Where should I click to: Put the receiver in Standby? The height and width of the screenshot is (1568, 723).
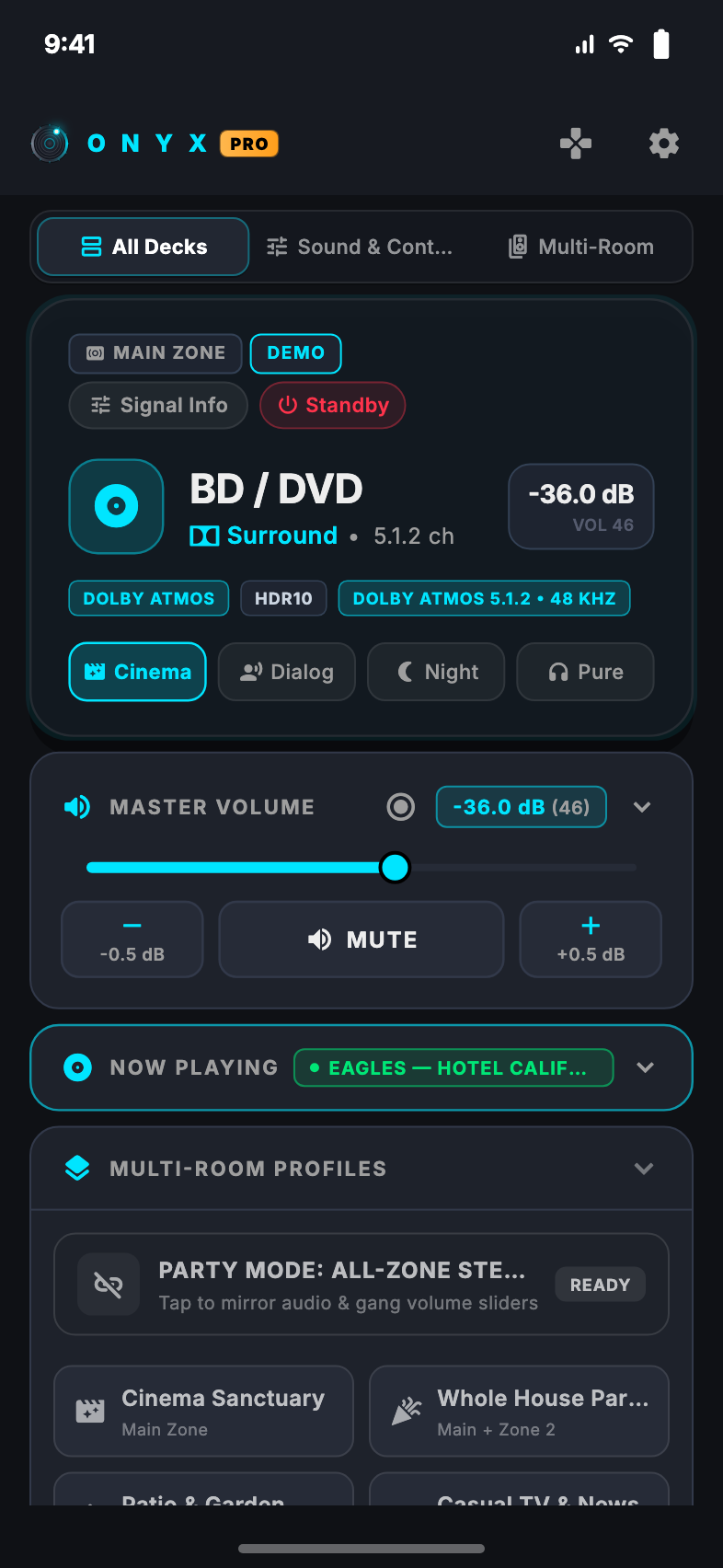pyautogui.click(x=333, y=405)
